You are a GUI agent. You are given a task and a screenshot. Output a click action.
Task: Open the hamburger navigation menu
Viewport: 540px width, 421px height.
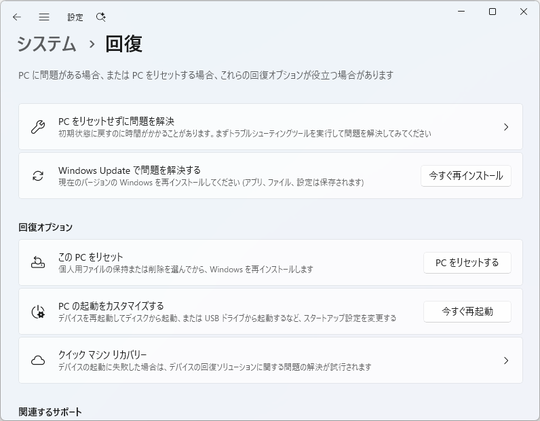pyautogui.click(x=44, y=17)
